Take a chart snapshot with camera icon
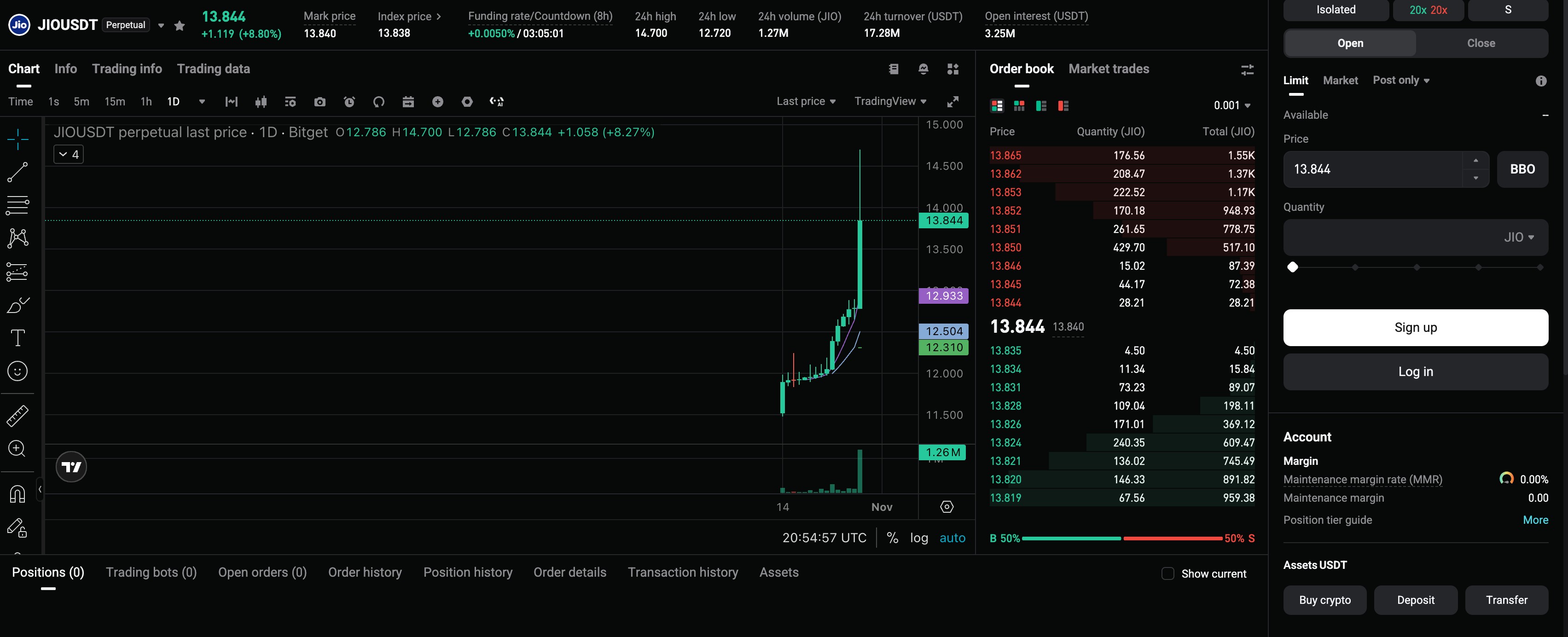Screen dimensions: 1568x637 pos(319,102)
